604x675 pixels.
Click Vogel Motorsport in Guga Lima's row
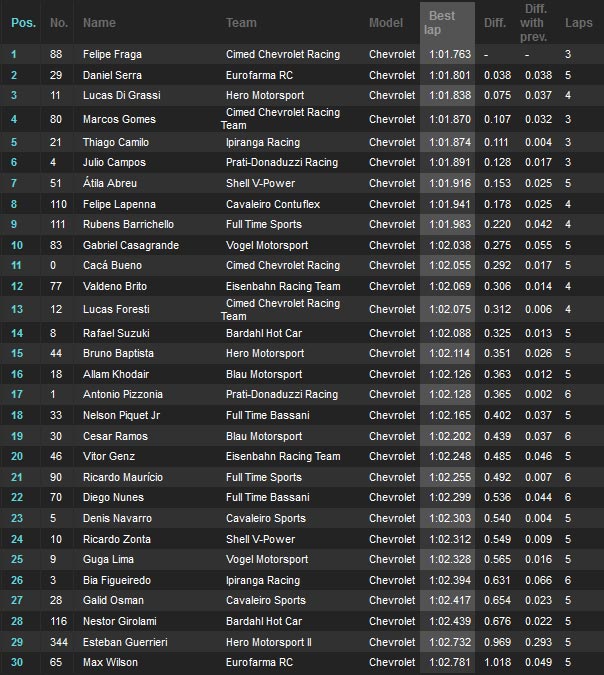pyautogui.click(x=267, y=560)
